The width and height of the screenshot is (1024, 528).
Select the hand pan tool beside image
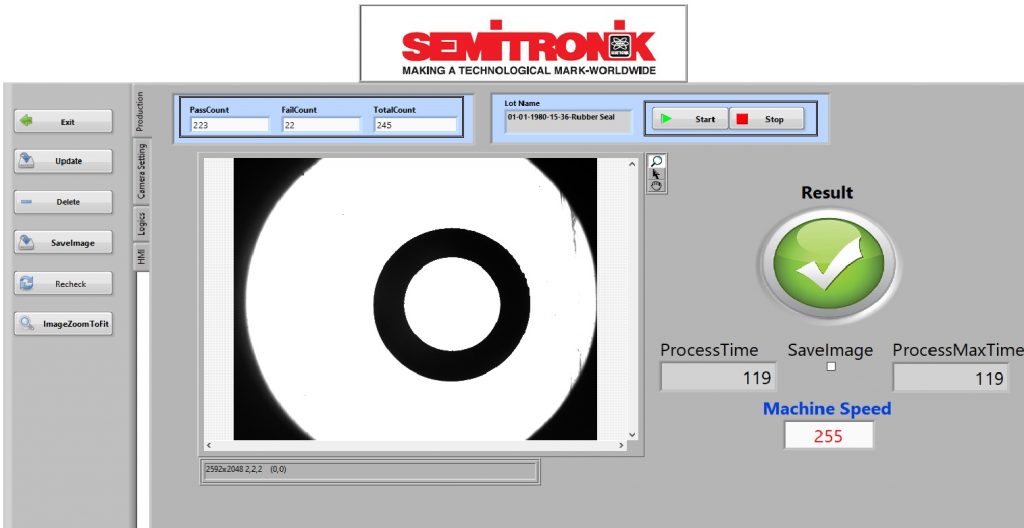click(656, 185)
